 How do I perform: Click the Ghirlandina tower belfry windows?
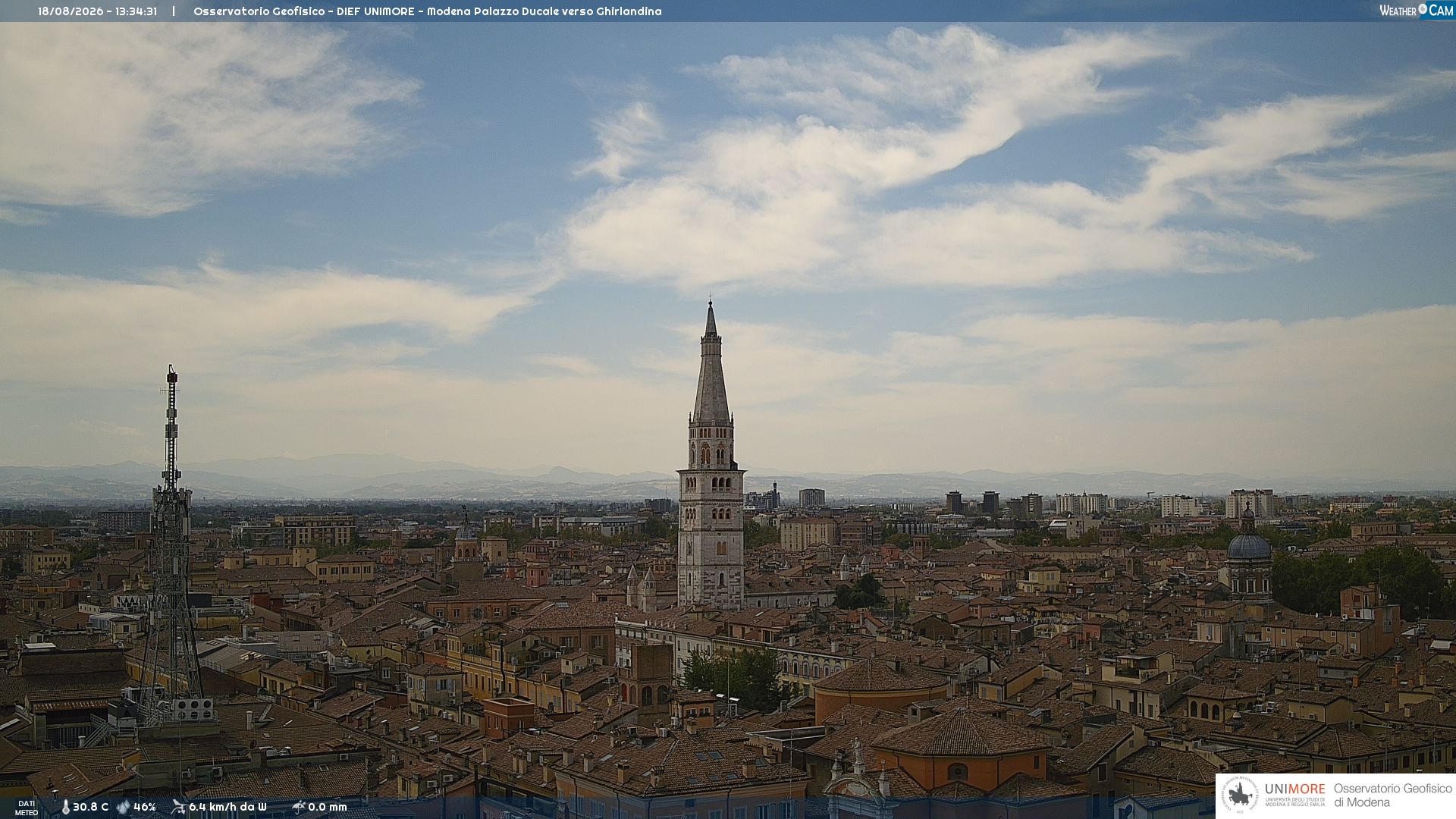[711, 453]
